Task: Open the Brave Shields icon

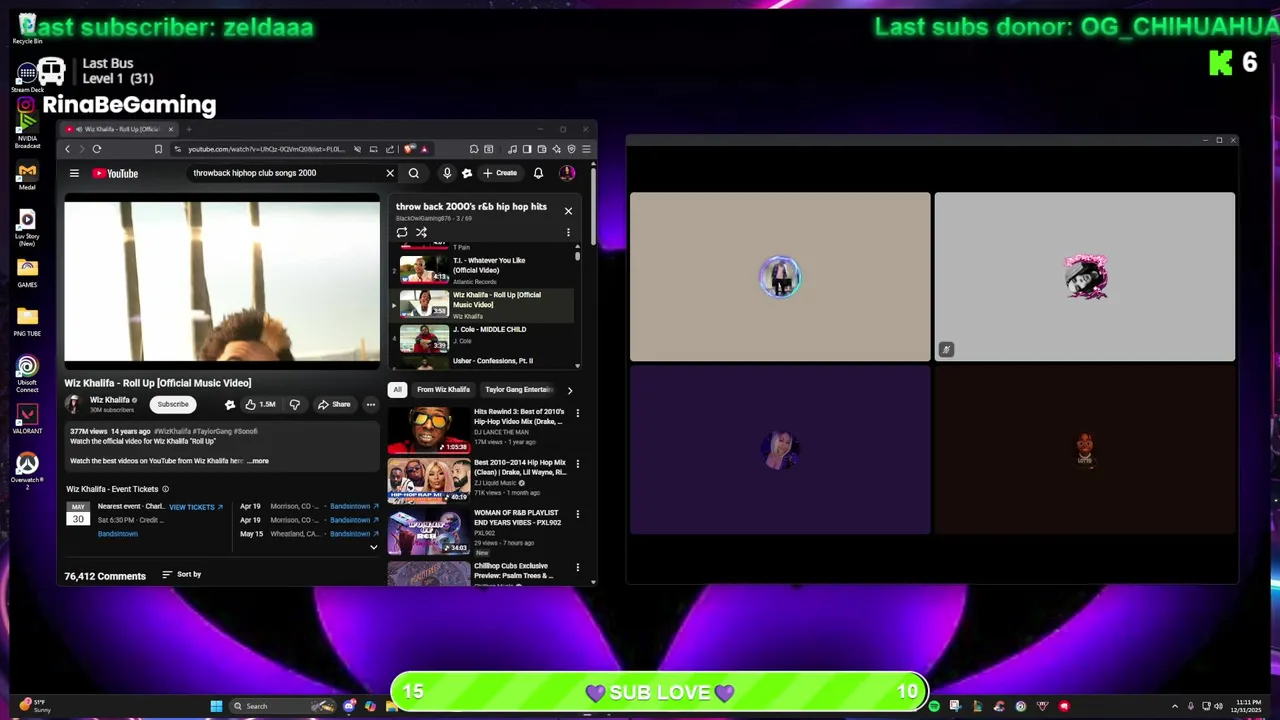Action: click(409, 149)
